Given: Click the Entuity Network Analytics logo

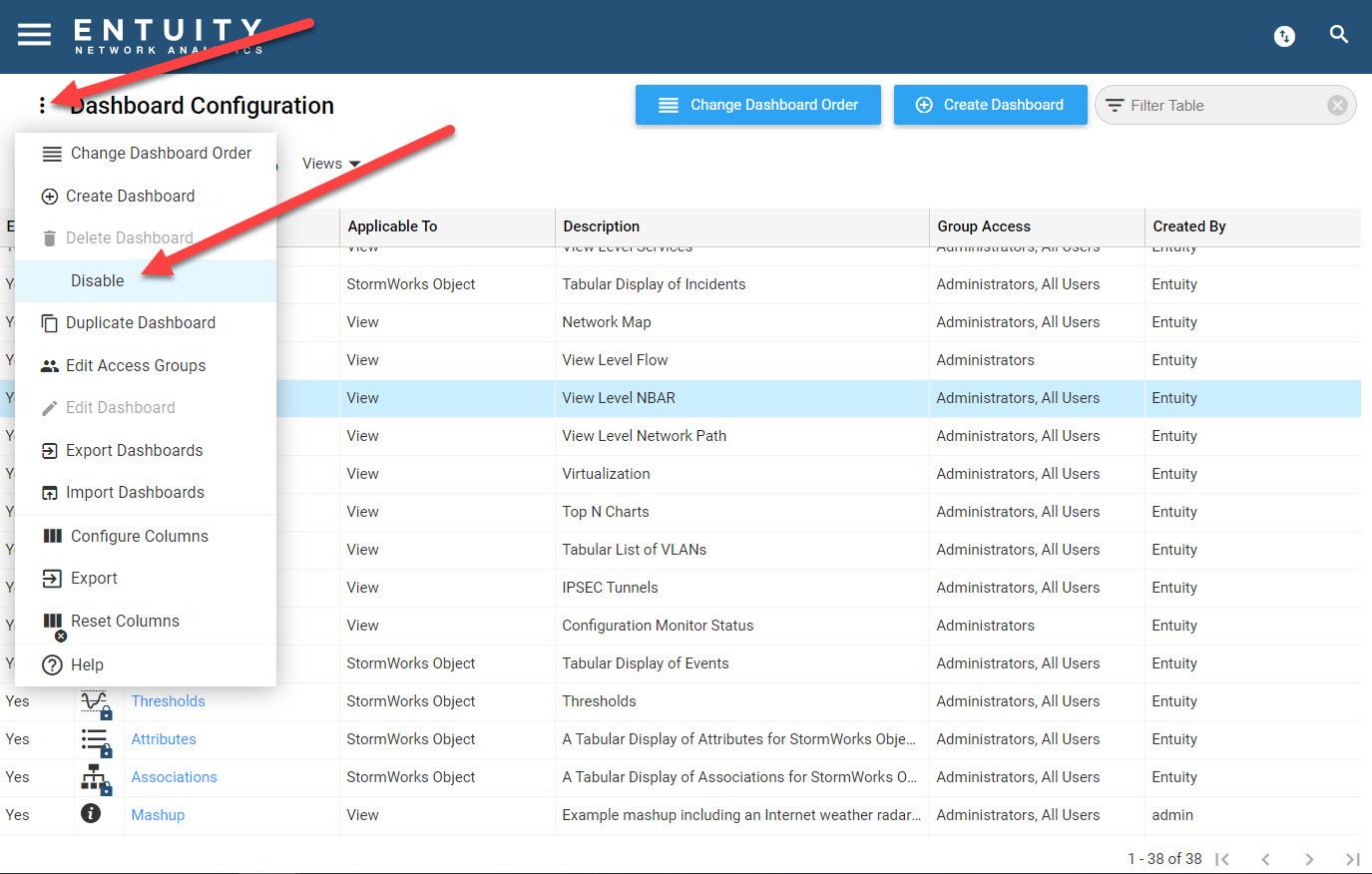Looking at the screenshot, I should click(169, 36).
